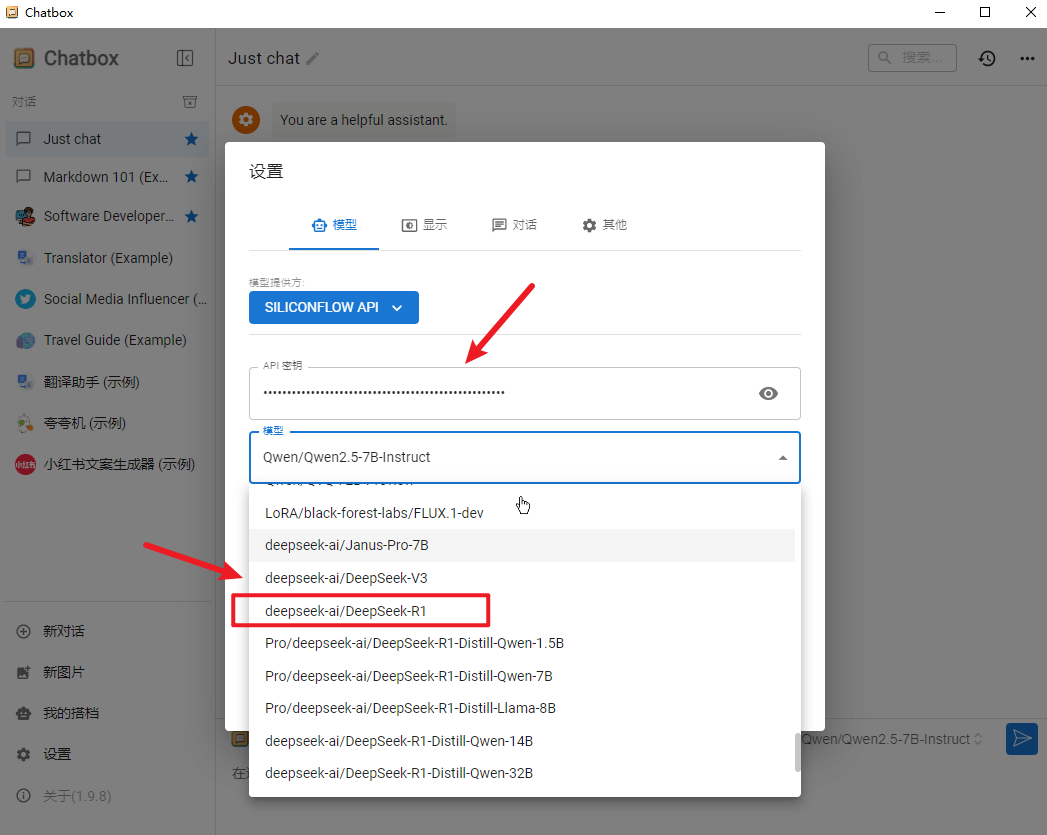Open the bottom Qwen2.5-7B-Instruct model selector

tap(891, 739)
